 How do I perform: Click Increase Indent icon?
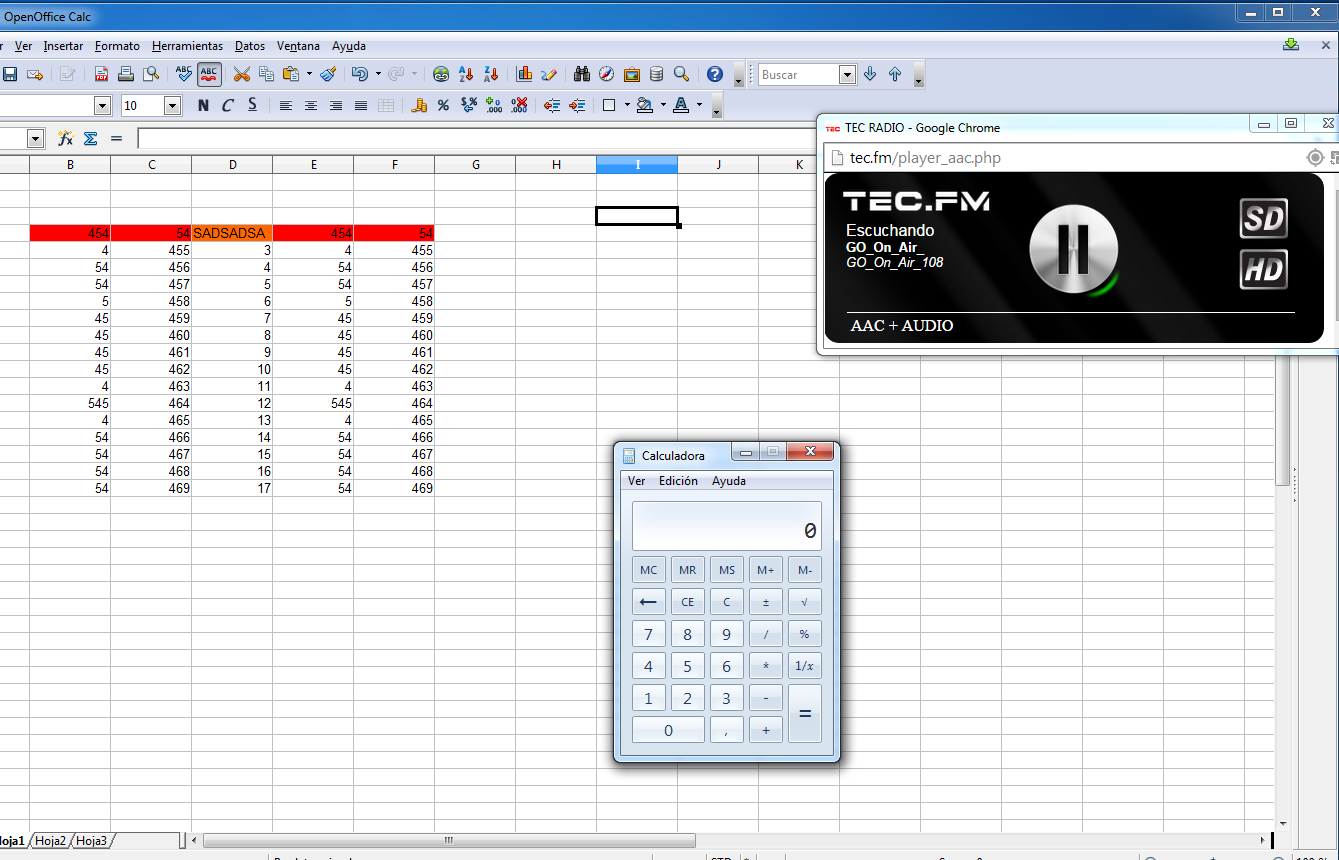pos(577,105)
